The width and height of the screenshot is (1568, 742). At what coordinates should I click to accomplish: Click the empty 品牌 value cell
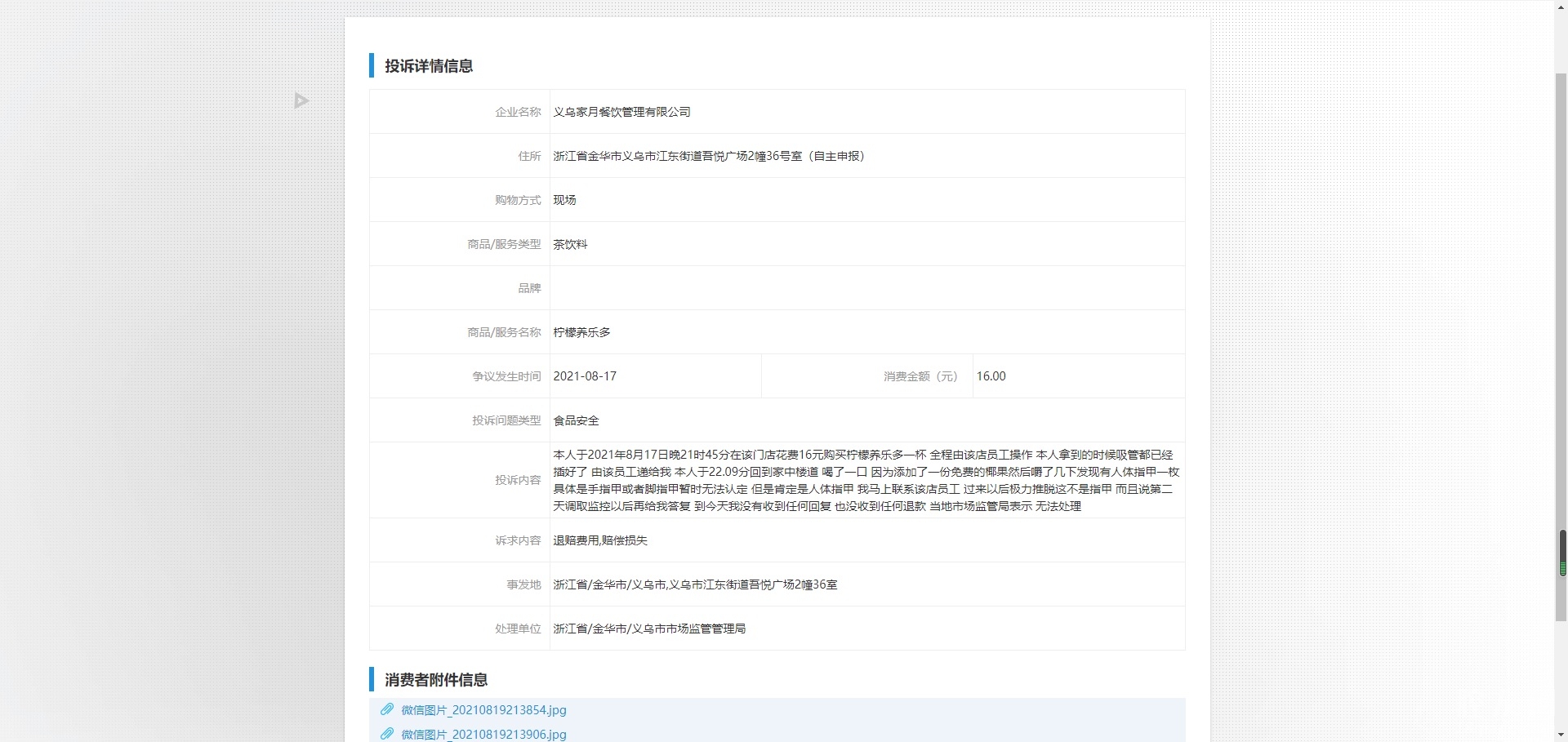(866, 288)
